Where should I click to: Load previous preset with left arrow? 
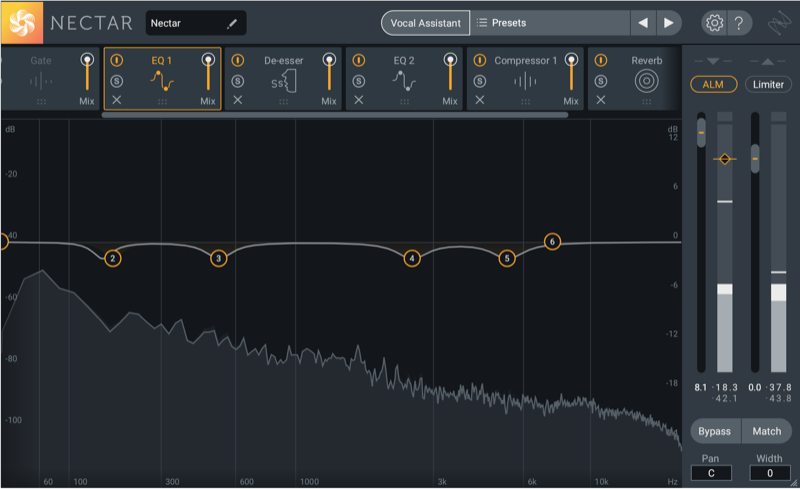tap(643, 23)
